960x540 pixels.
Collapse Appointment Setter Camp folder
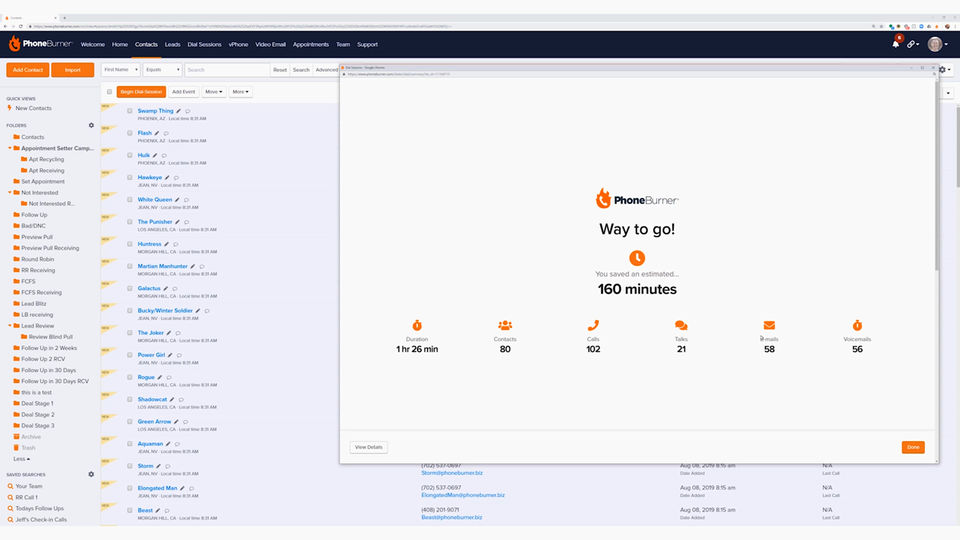coord(10,148)
